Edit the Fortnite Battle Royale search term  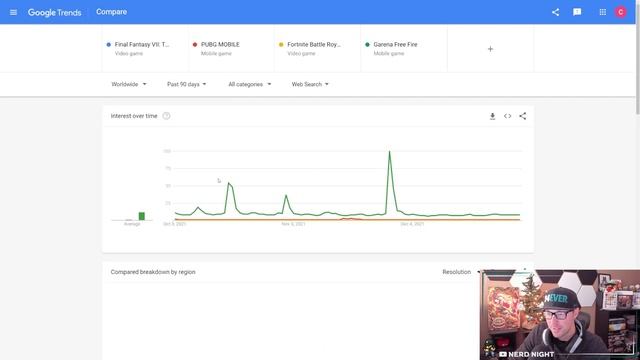318,49
